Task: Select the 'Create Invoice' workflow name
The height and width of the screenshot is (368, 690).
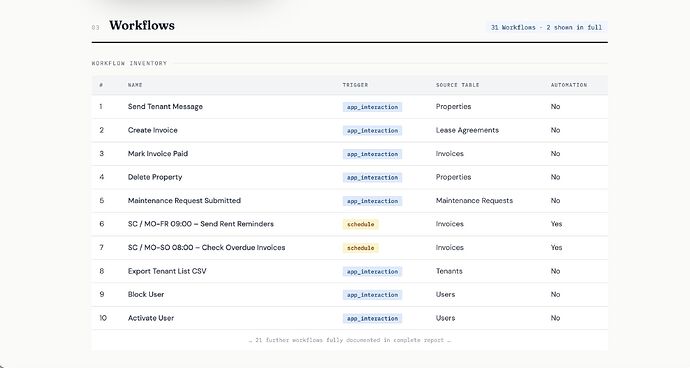Action: point(152,130)
